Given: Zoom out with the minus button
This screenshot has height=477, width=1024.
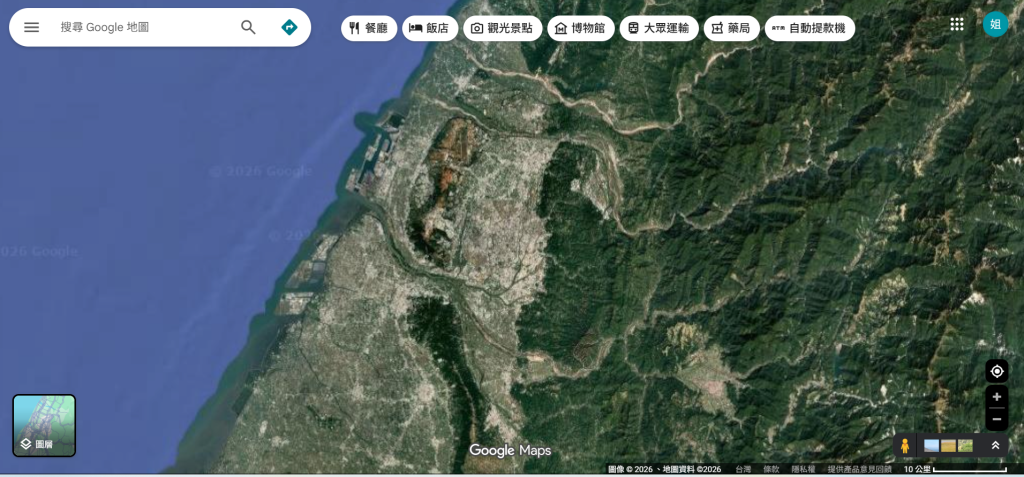Looking at the screenshot, I should pyautogui.click(x=996, y=420).
